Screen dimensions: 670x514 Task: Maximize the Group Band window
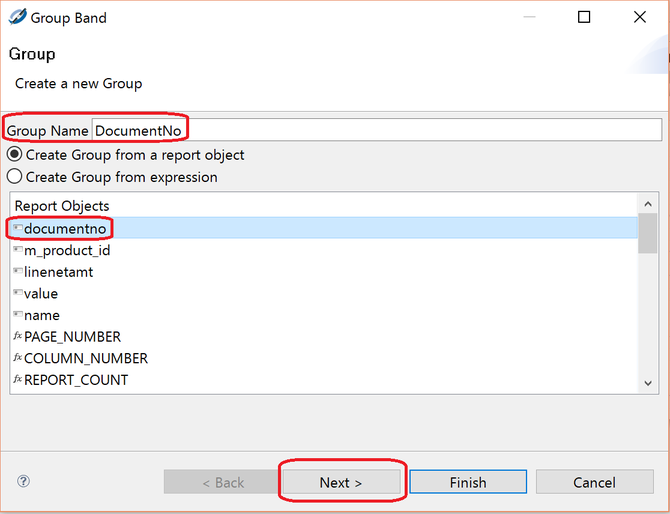584,17
